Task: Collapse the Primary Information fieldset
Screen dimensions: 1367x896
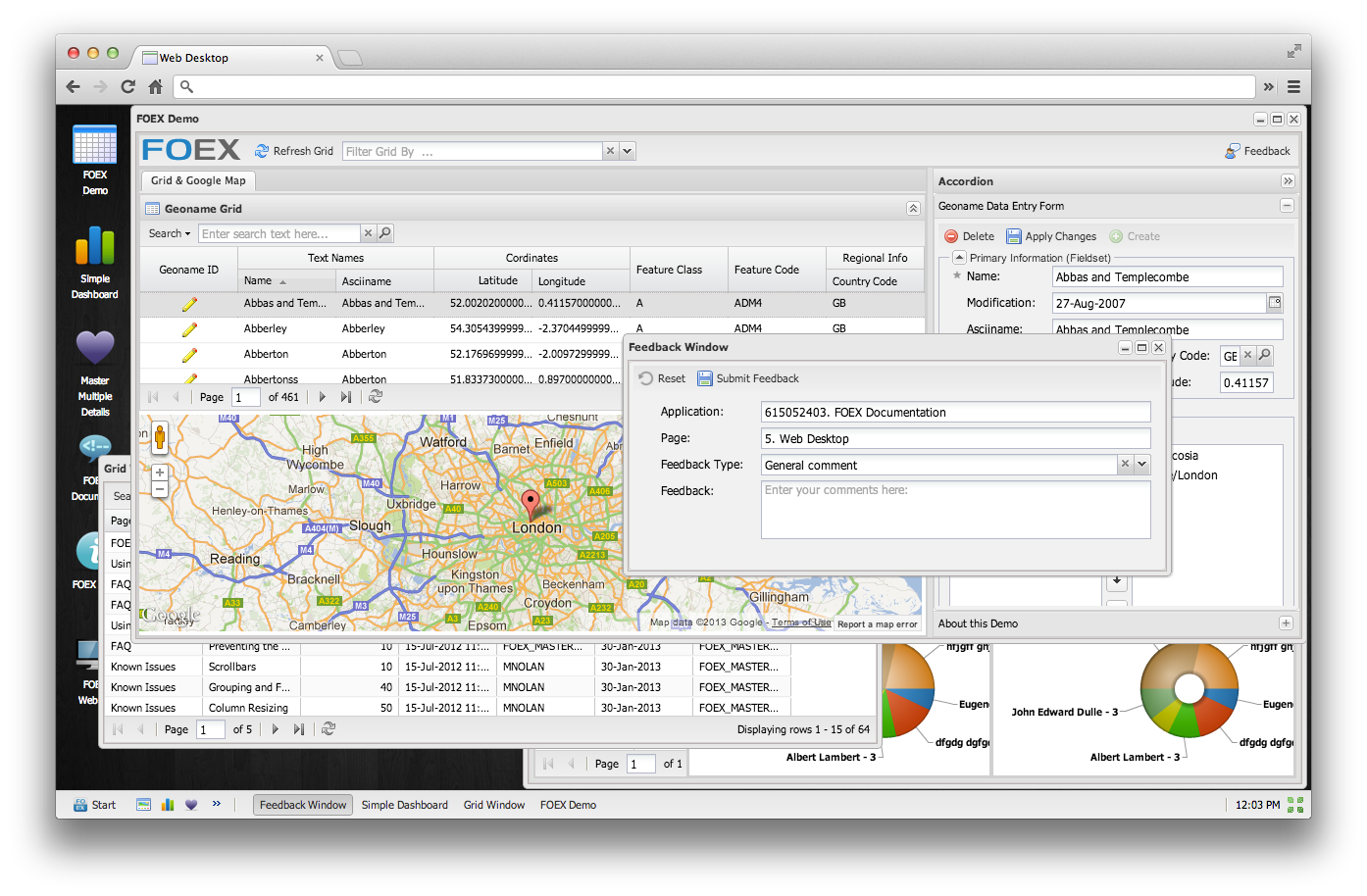Action: click(959, 257)
